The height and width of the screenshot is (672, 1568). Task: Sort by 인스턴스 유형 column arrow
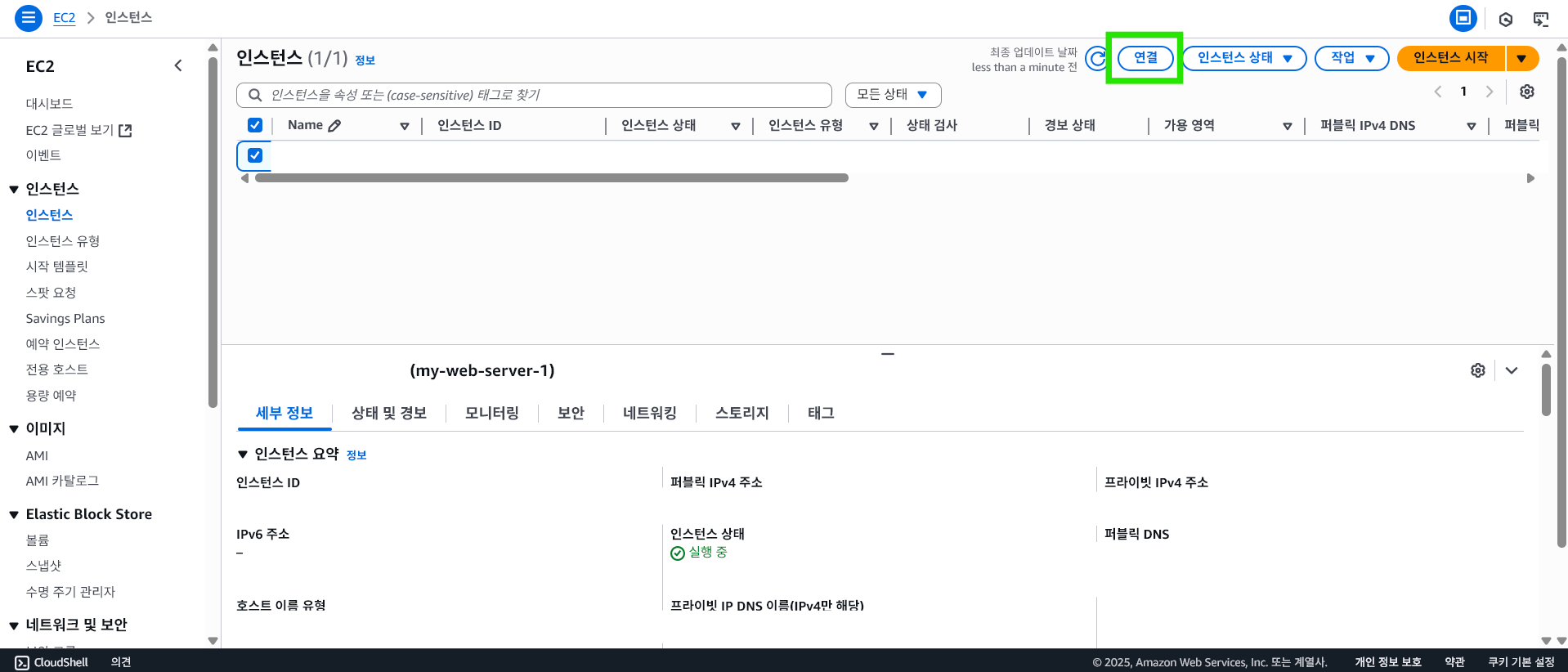click(x=874, y=126)
